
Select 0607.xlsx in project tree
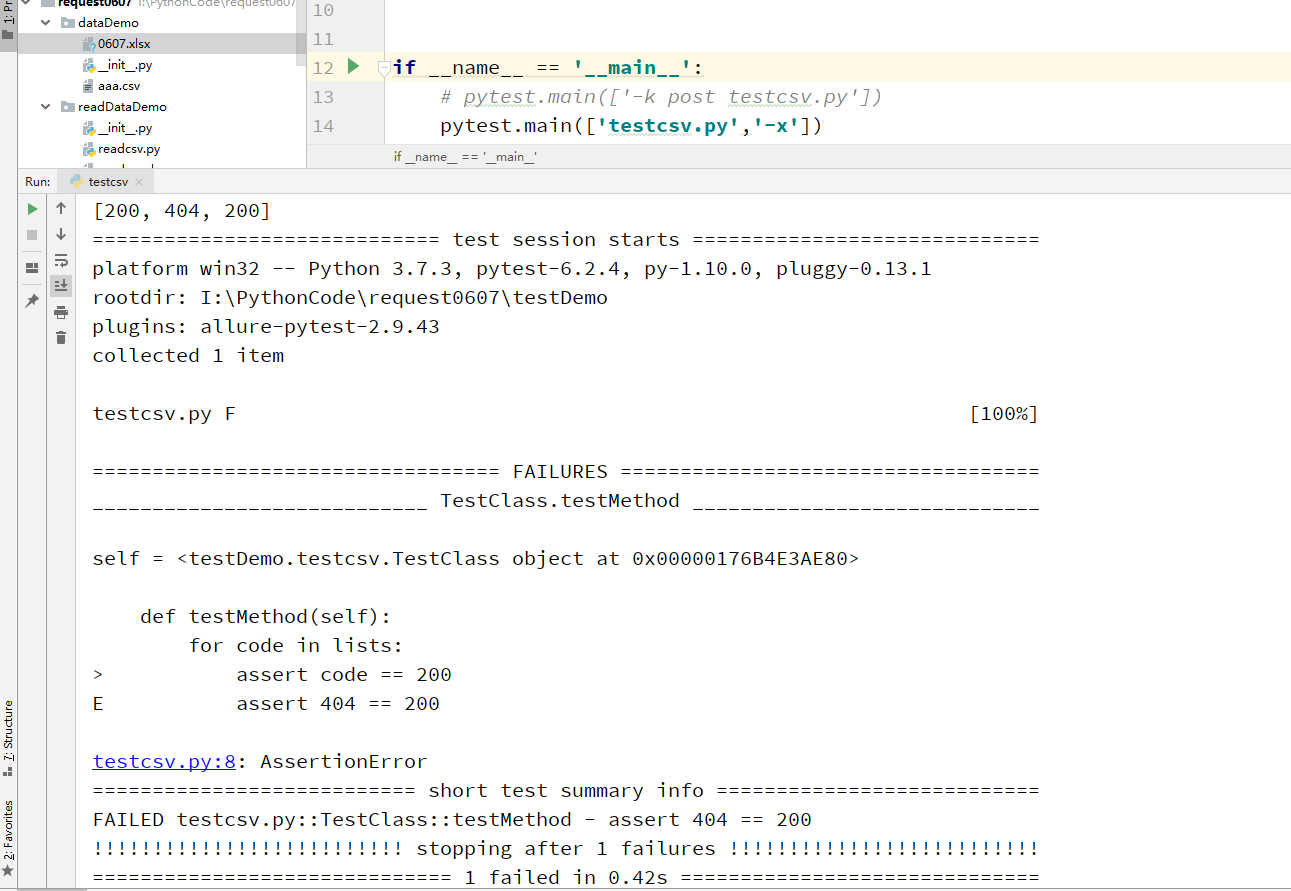point(124,43)
